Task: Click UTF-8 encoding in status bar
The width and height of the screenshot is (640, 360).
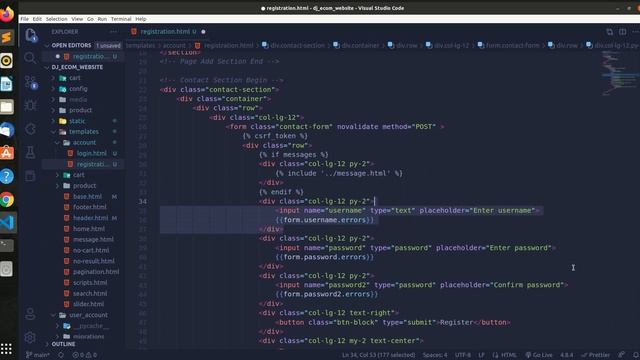Action: tap(463, 355)
